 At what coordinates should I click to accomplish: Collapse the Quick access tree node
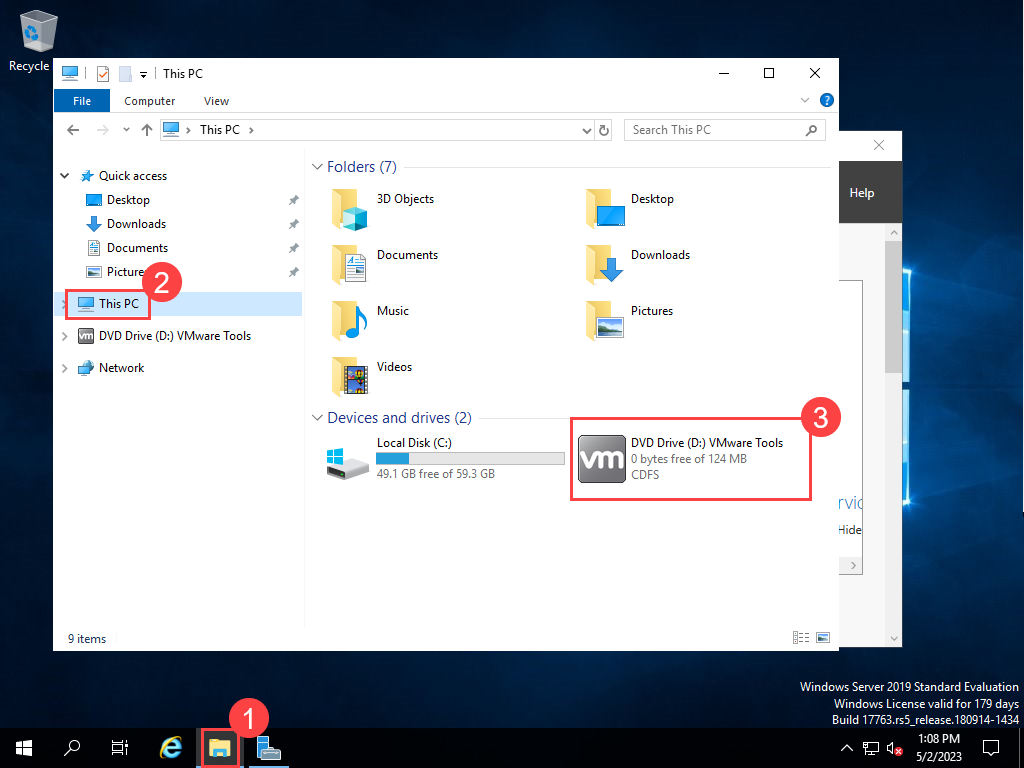[x=65, y=176]
